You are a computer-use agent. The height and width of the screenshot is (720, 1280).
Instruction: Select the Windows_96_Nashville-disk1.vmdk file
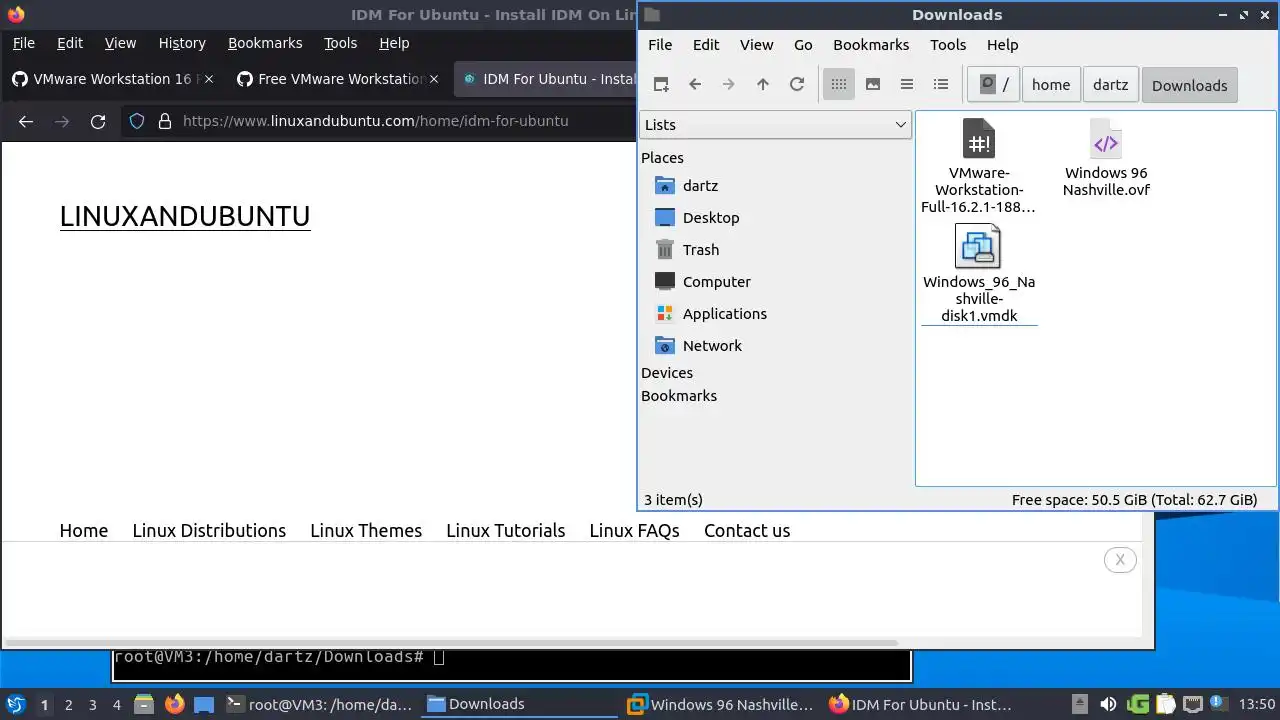pos(978,273)
